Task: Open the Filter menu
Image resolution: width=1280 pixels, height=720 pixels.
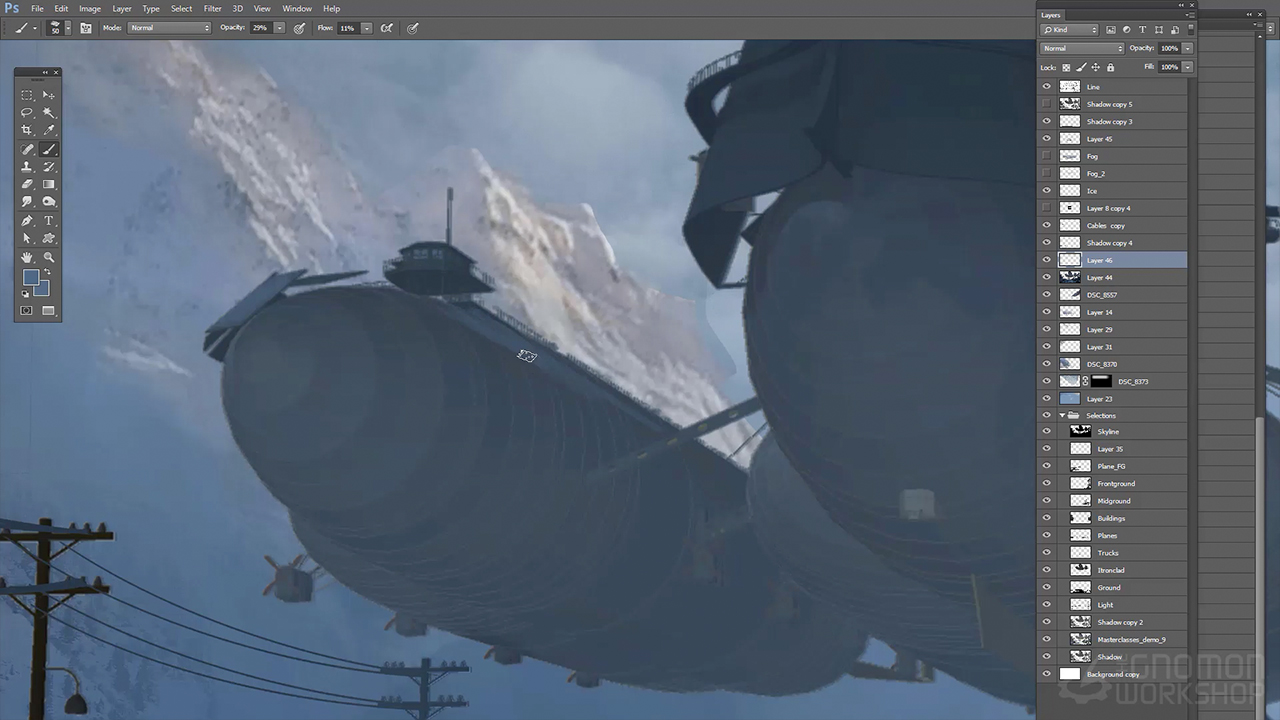Action: click(x=213, y=8)
